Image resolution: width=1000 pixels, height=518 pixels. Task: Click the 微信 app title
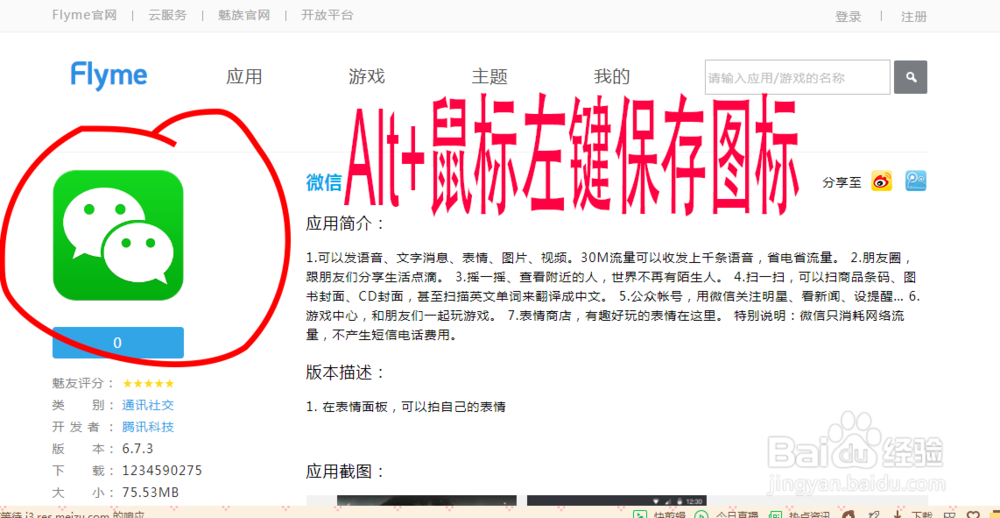tap(324, 182)
